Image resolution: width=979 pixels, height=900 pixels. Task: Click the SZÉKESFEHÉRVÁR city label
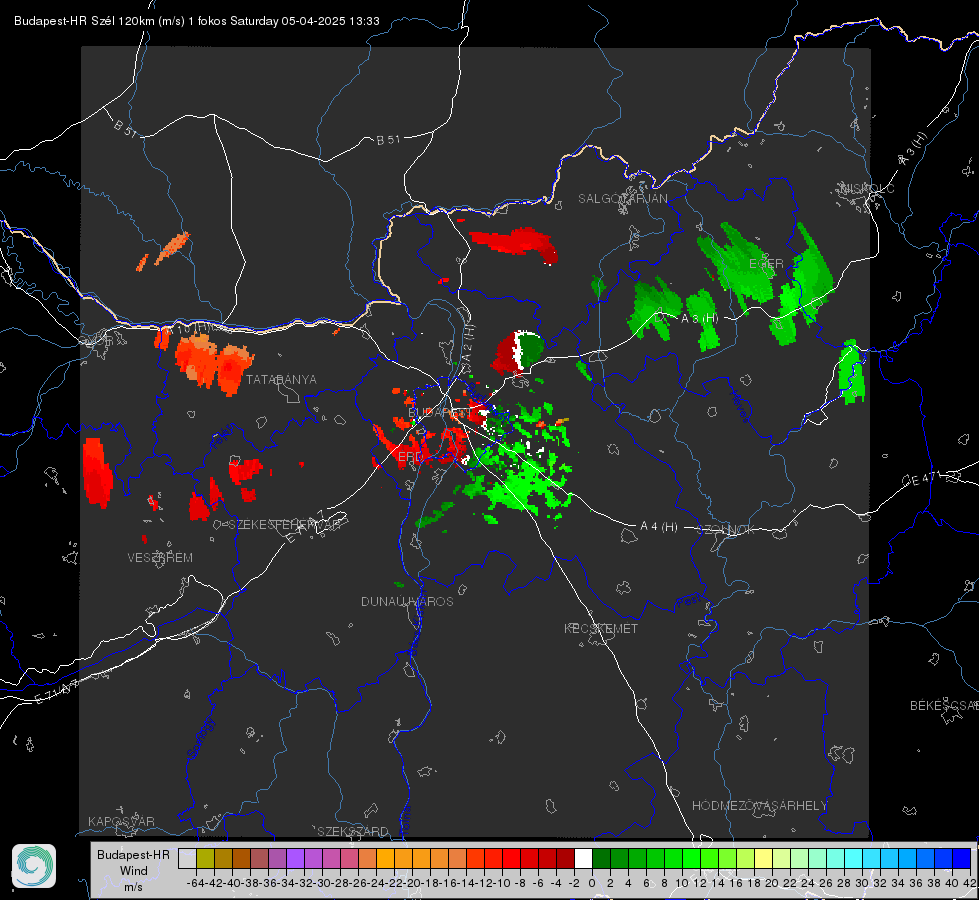point(287,525)
